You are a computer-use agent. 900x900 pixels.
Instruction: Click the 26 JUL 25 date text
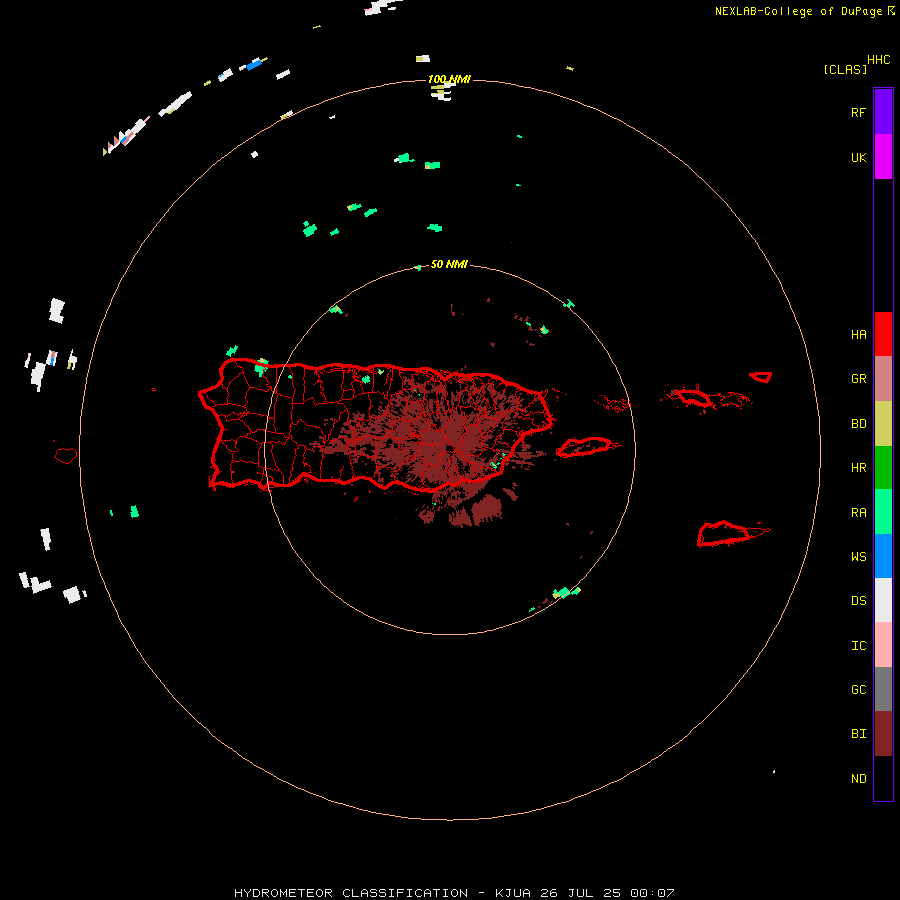581,893
